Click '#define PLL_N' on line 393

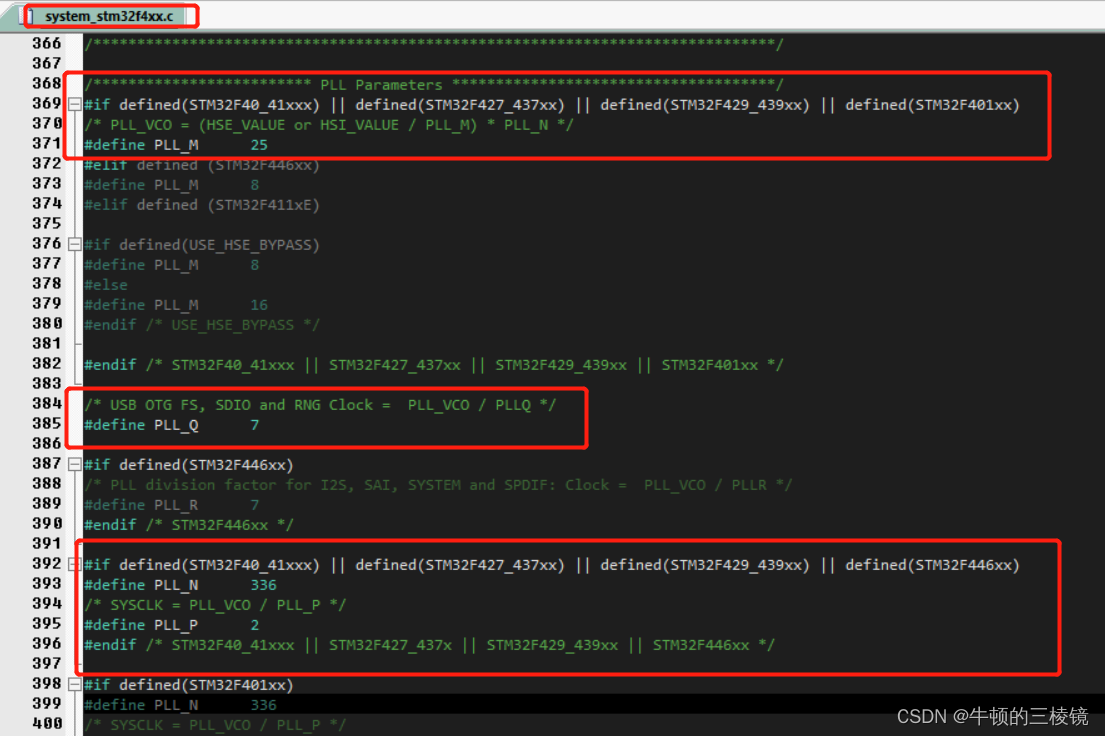point(141,585)
